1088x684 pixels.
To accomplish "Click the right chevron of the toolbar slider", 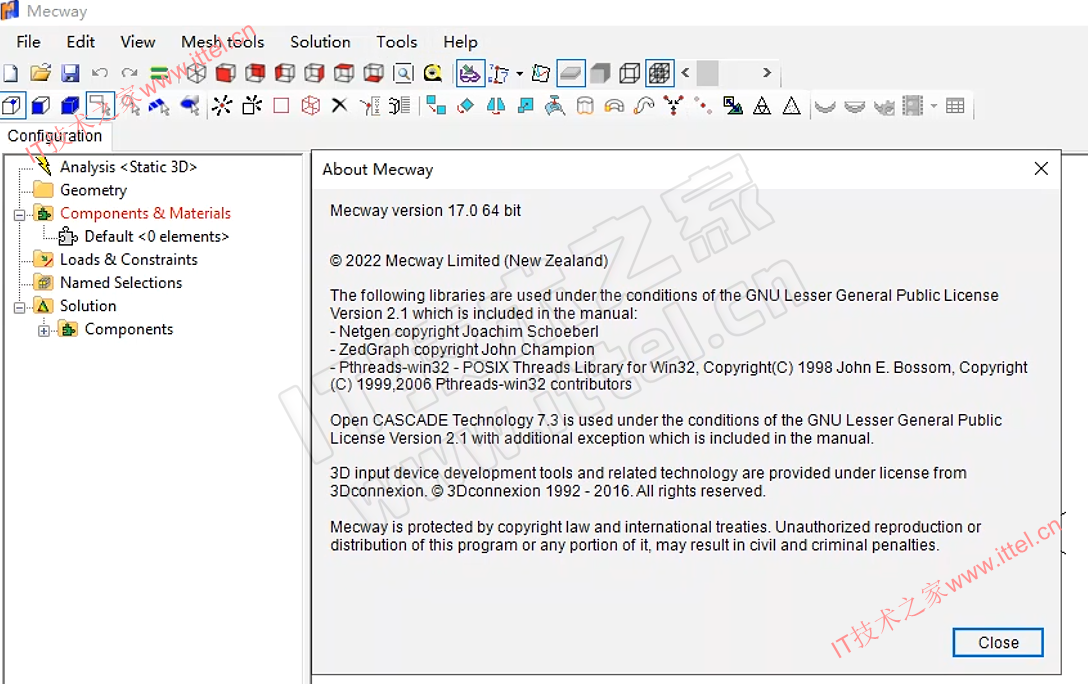I will (x=767, y=72).
